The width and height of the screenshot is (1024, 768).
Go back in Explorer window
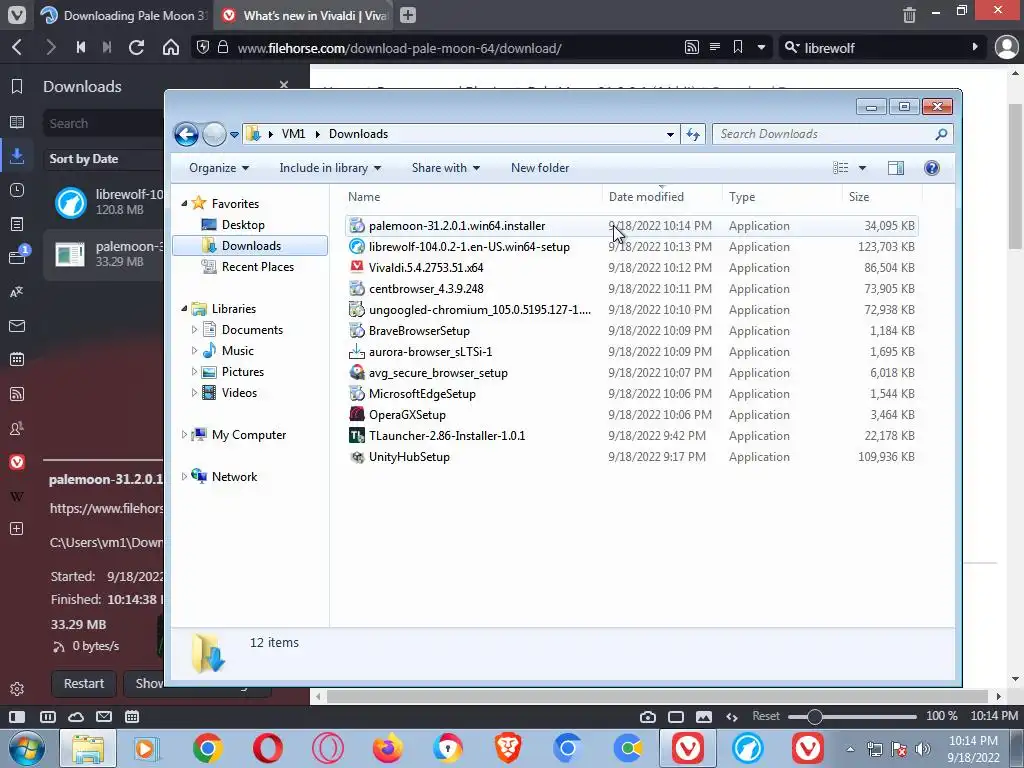[186, 135]
